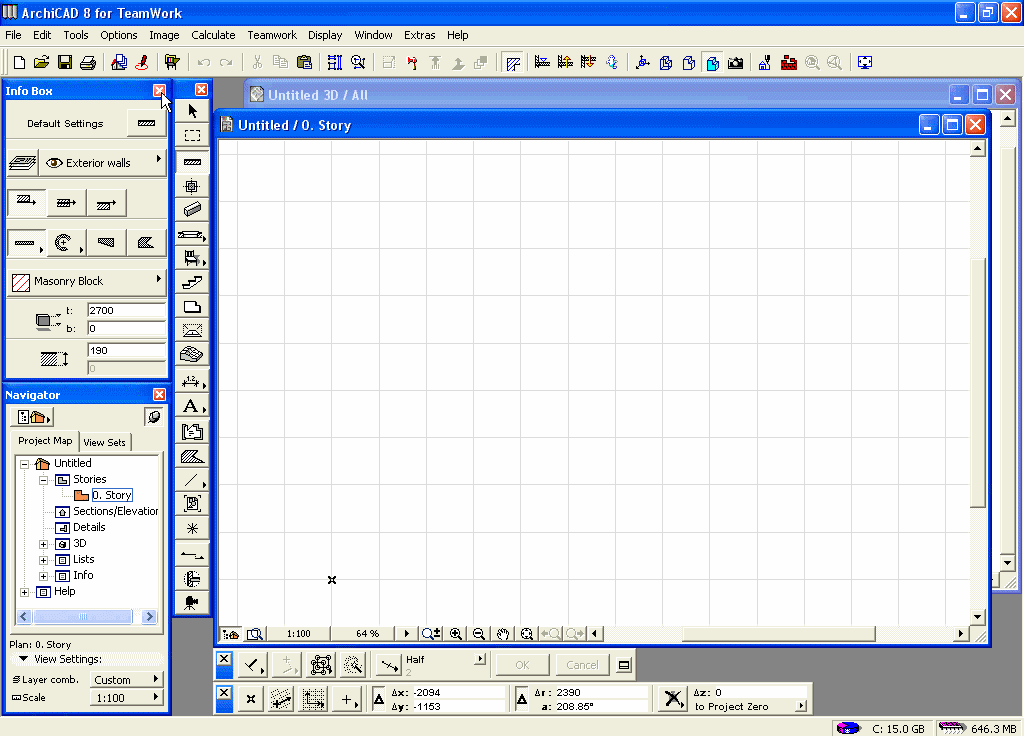Select the Camera tool in the toolbox
Screen dimensions: 1024x736
[192, 602]
